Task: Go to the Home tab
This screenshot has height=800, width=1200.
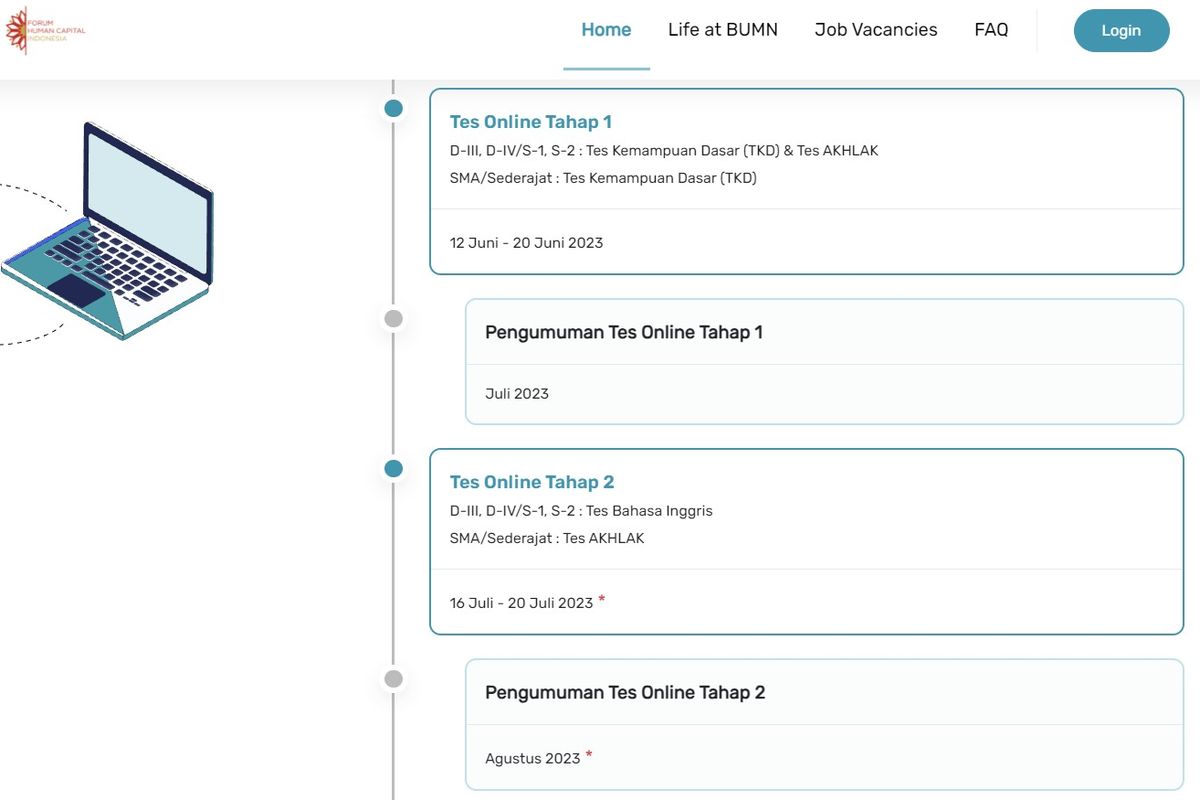Action: (606, 30)
